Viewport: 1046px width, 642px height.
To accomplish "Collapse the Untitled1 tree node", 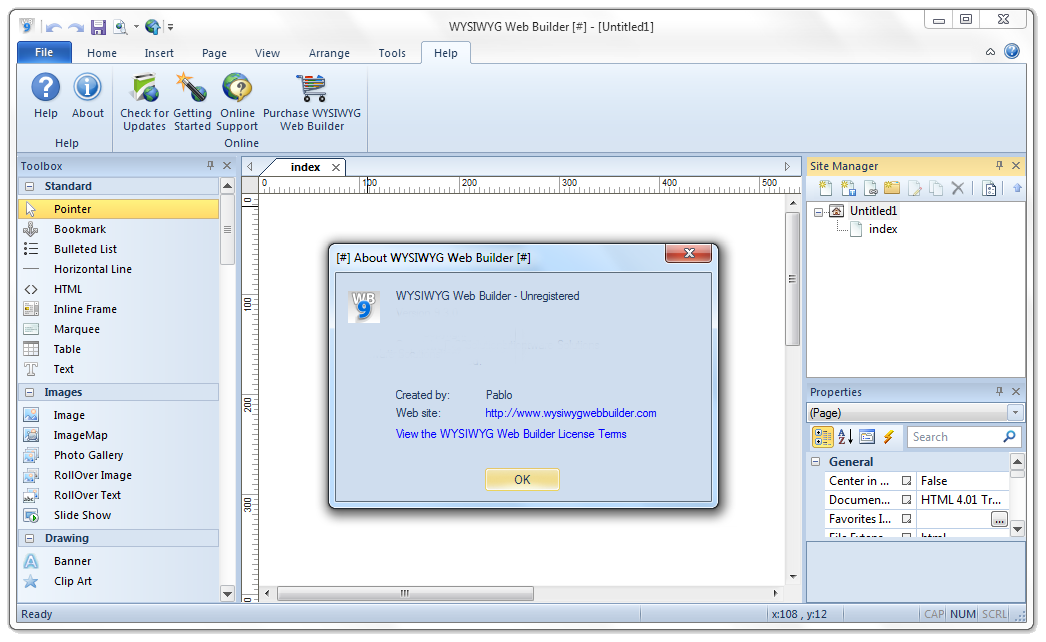I will (819, 212).
